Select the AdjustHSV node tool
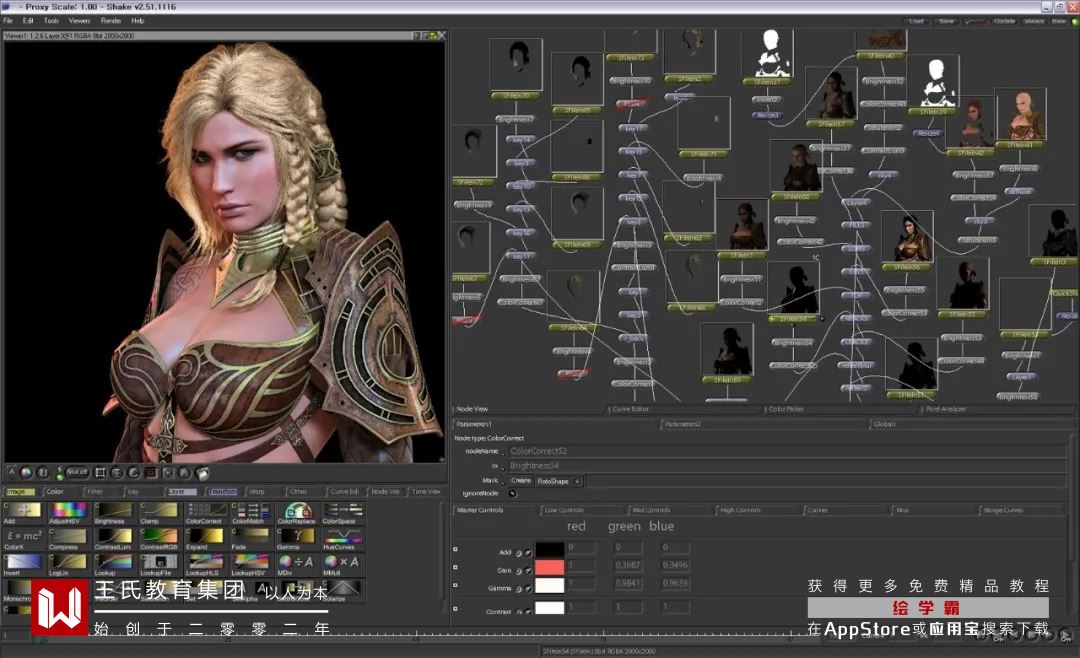The width and height of the screenshot is (1080, 658). pyautogui.click(x=68, y=511)
